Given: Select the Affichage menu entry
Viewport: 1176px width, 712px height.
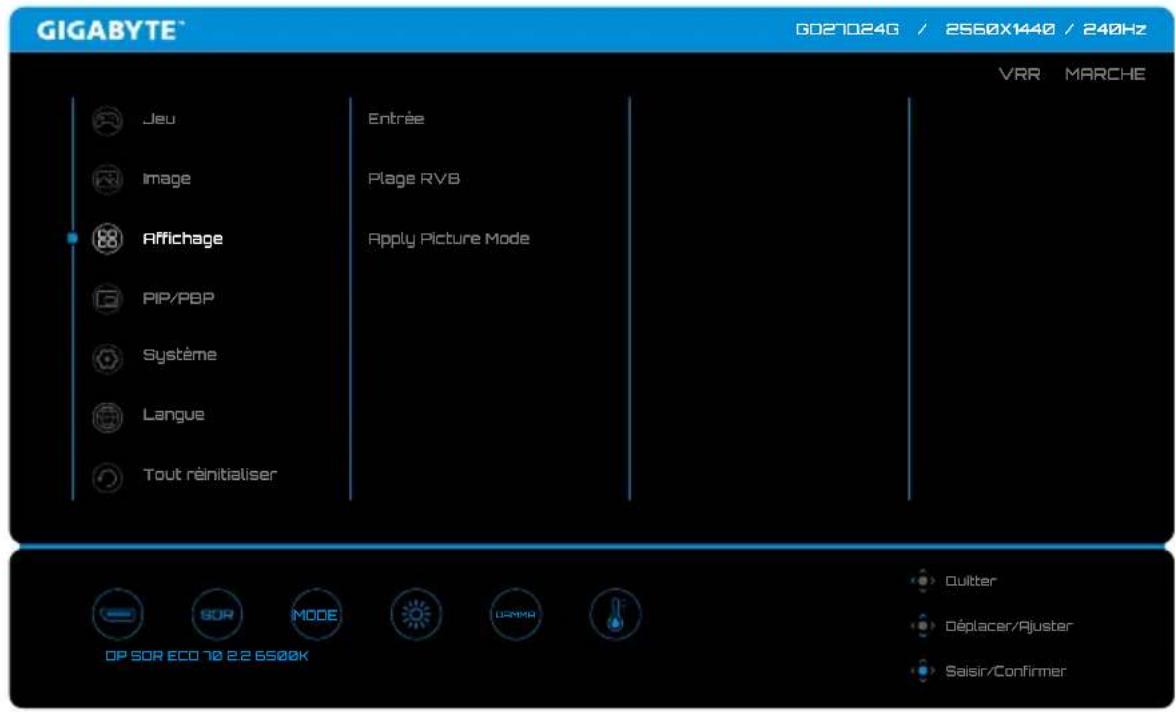Looking at the screenshot, I should point(182,239).
